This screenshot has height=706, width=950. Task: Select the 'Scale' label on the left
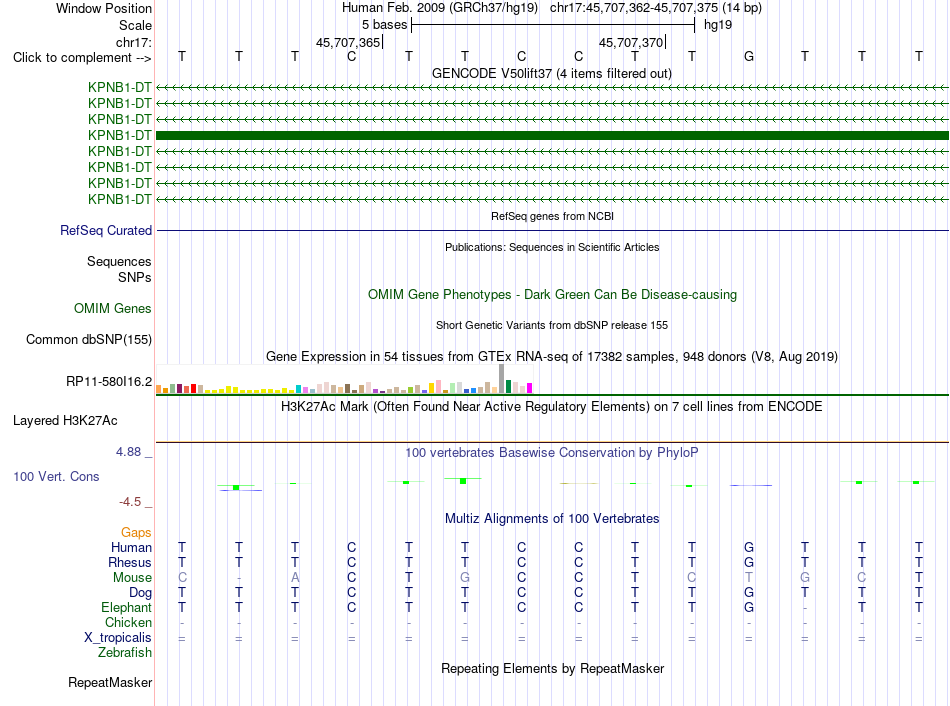coord(135,25)
